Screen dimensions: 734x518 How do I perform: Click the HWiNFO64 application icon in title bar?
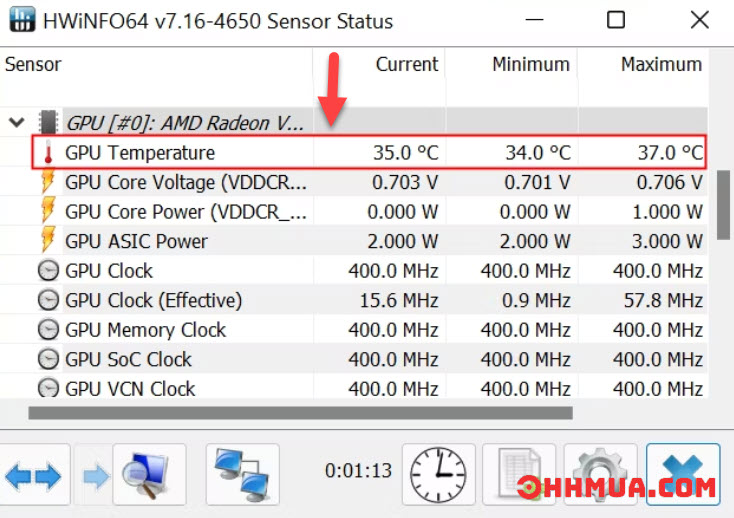pos(22,20)
